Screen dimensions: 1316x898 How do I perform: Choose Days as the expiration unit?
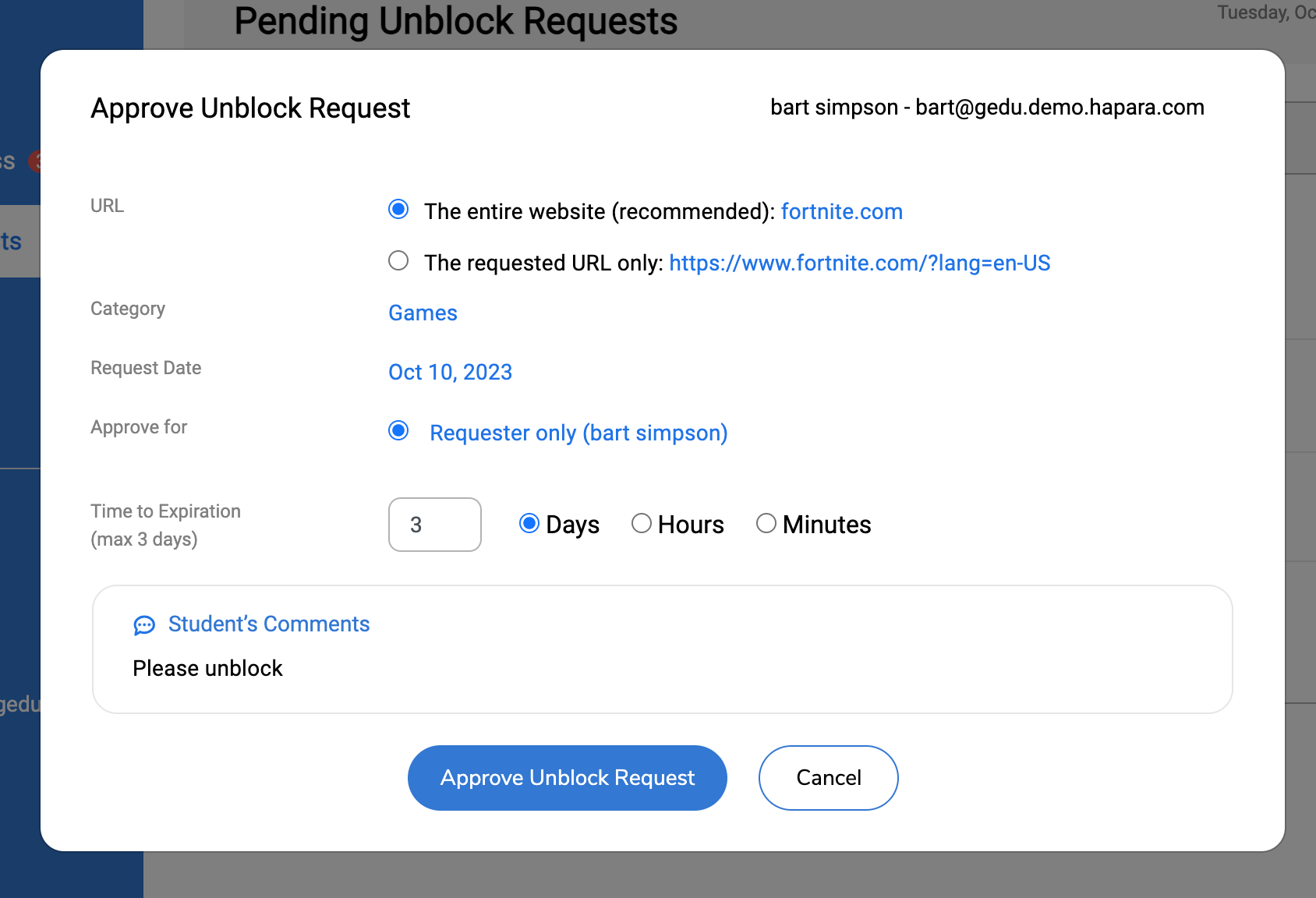click(529, 523)
